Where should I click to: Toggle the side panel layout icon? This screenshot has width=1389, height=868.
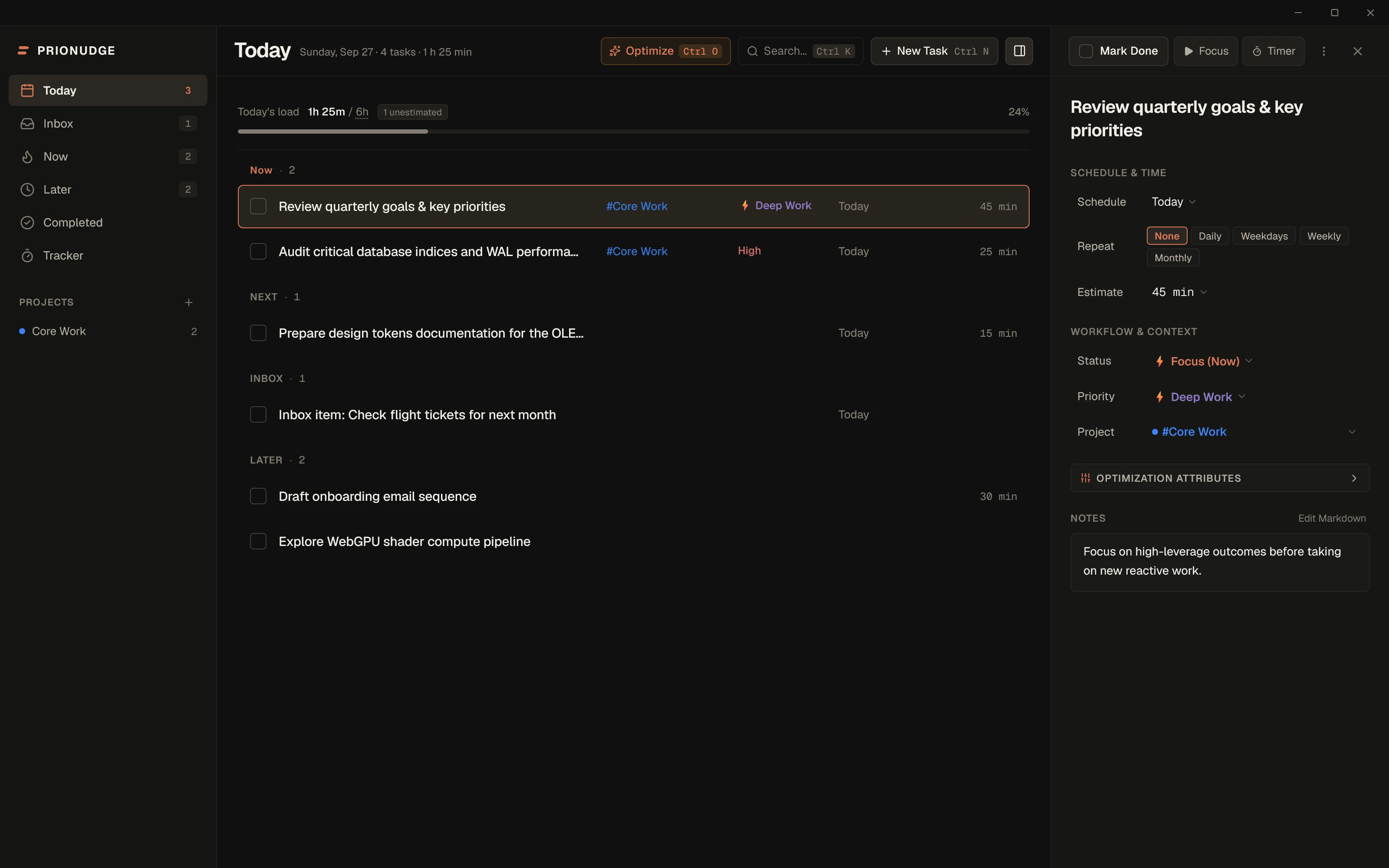click(x=1019, y=51)
